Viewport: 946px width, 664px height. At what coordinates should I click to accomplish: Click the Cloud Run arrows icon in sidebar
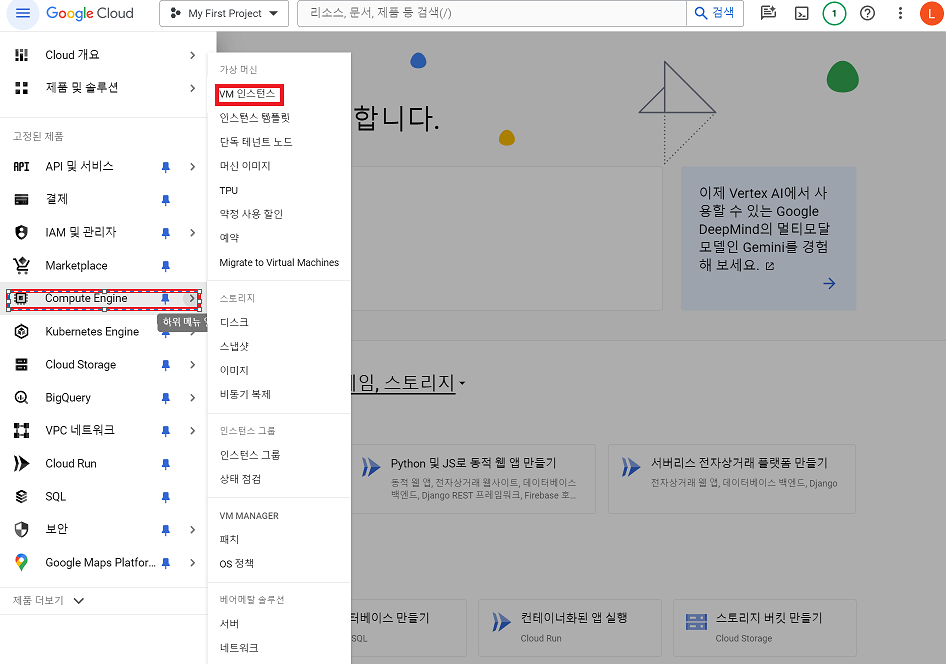tap(21, 463)
